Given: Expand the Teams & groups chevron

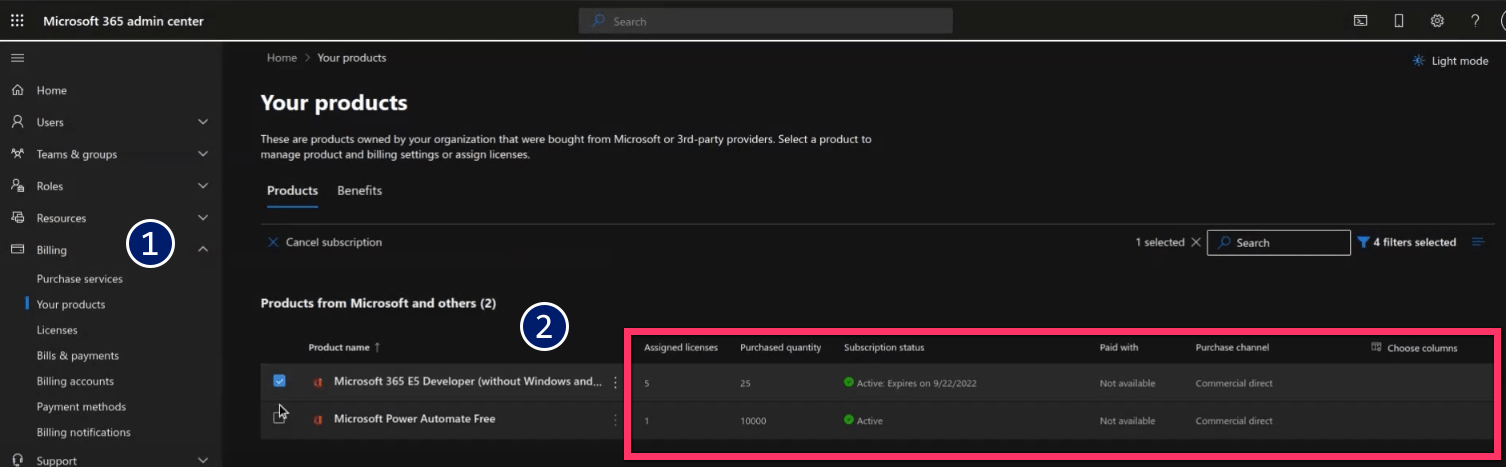Looking at the screenshot, I should (x=203, y=154).
